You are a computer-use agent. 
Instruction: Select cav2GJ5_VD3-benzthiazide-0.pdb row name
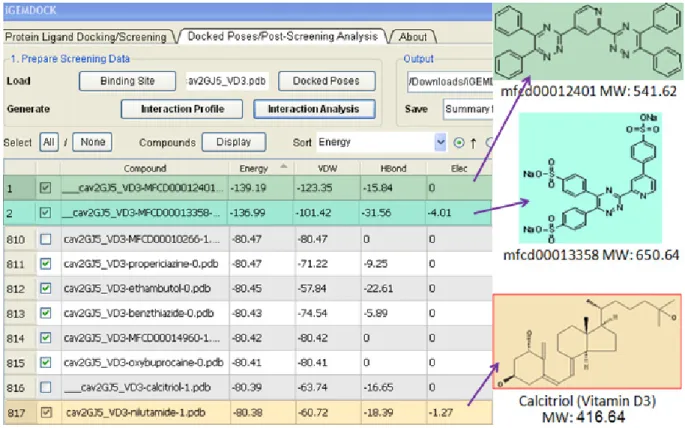(x=144, y=313)
